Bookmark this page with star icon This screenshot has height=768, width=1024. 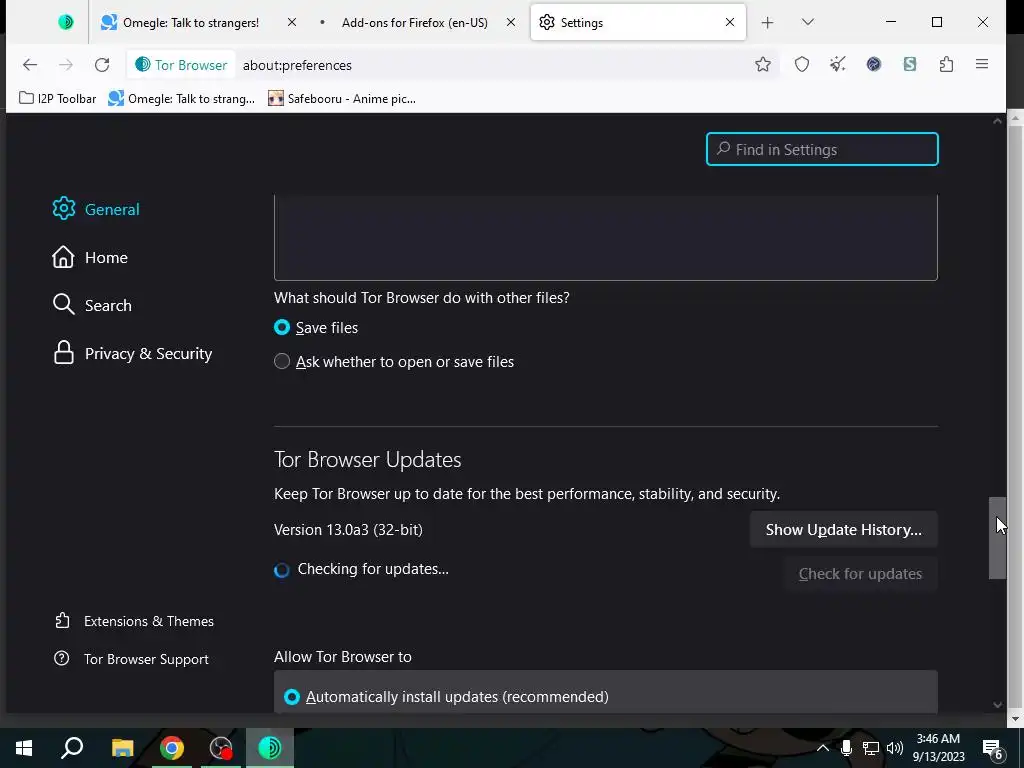pyautogui.click(x=763, y=65)
